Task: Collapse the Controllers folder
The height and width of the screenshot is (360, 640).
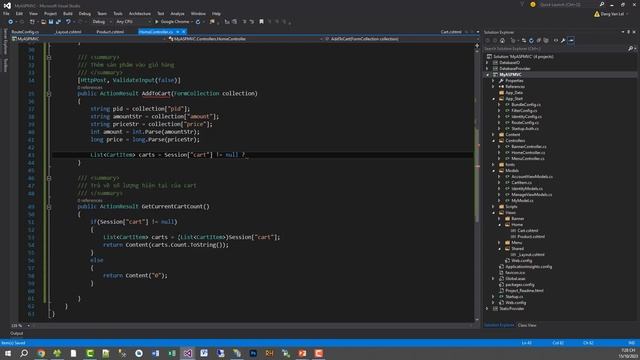Action: (x=493, y=141)
